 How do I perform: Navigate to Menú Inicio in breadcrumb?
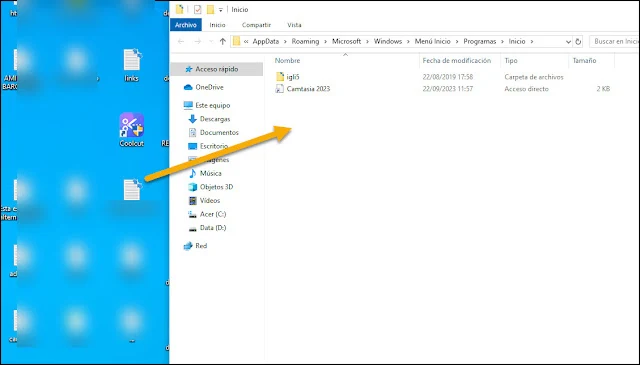433,41
